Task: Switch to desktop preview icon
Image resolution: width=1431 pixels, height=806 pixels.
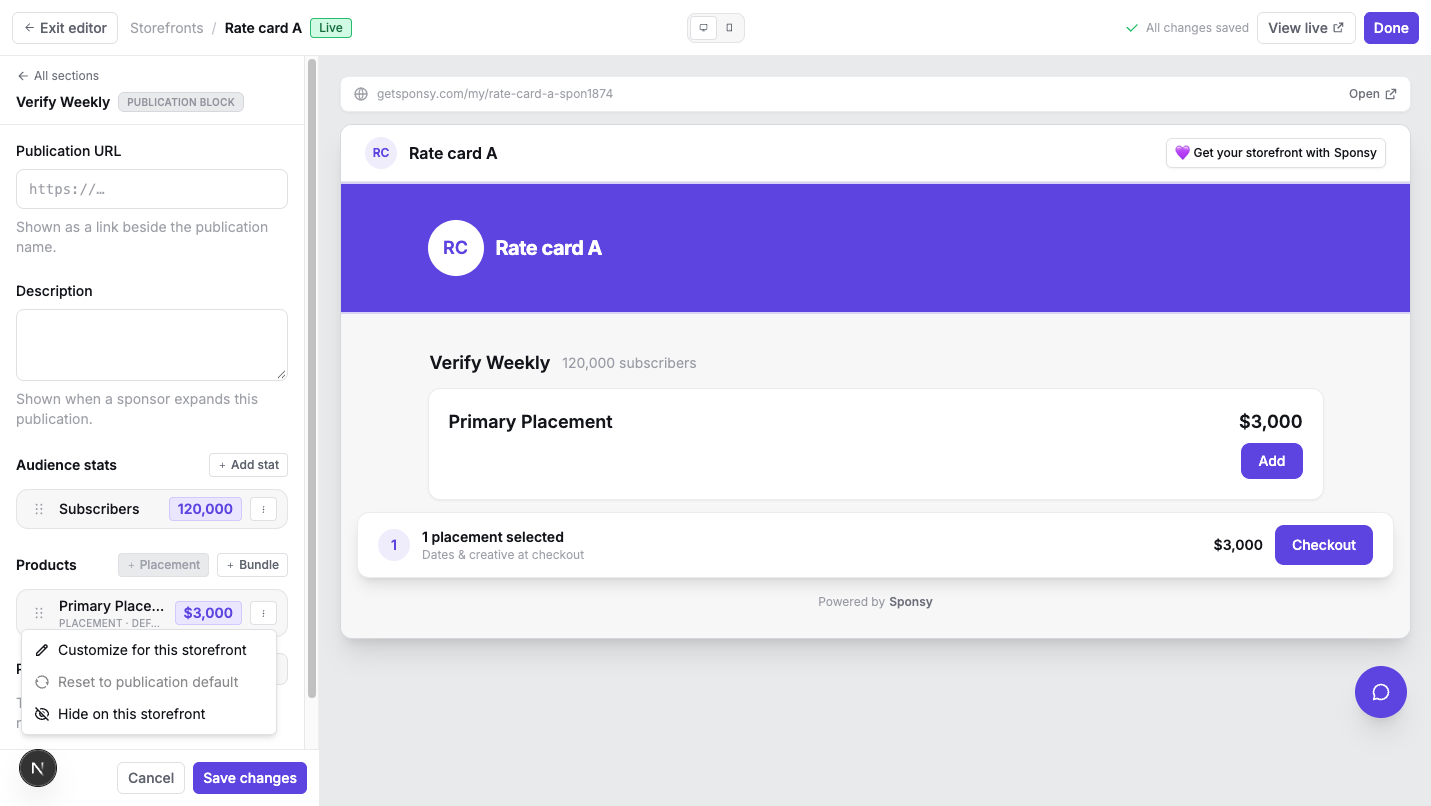Action: pyautogui.click(x=704, y=28)
